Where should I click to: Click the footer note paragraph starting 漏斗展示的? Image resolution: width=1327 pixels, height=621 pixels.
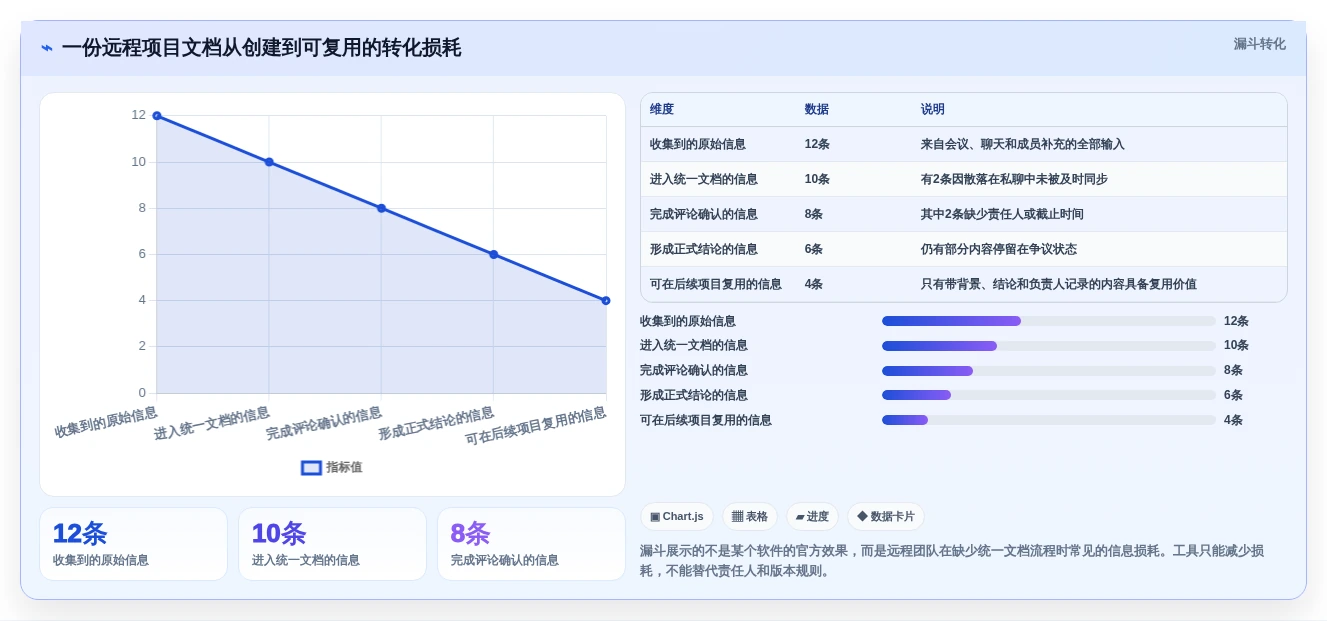click(951, 561)
